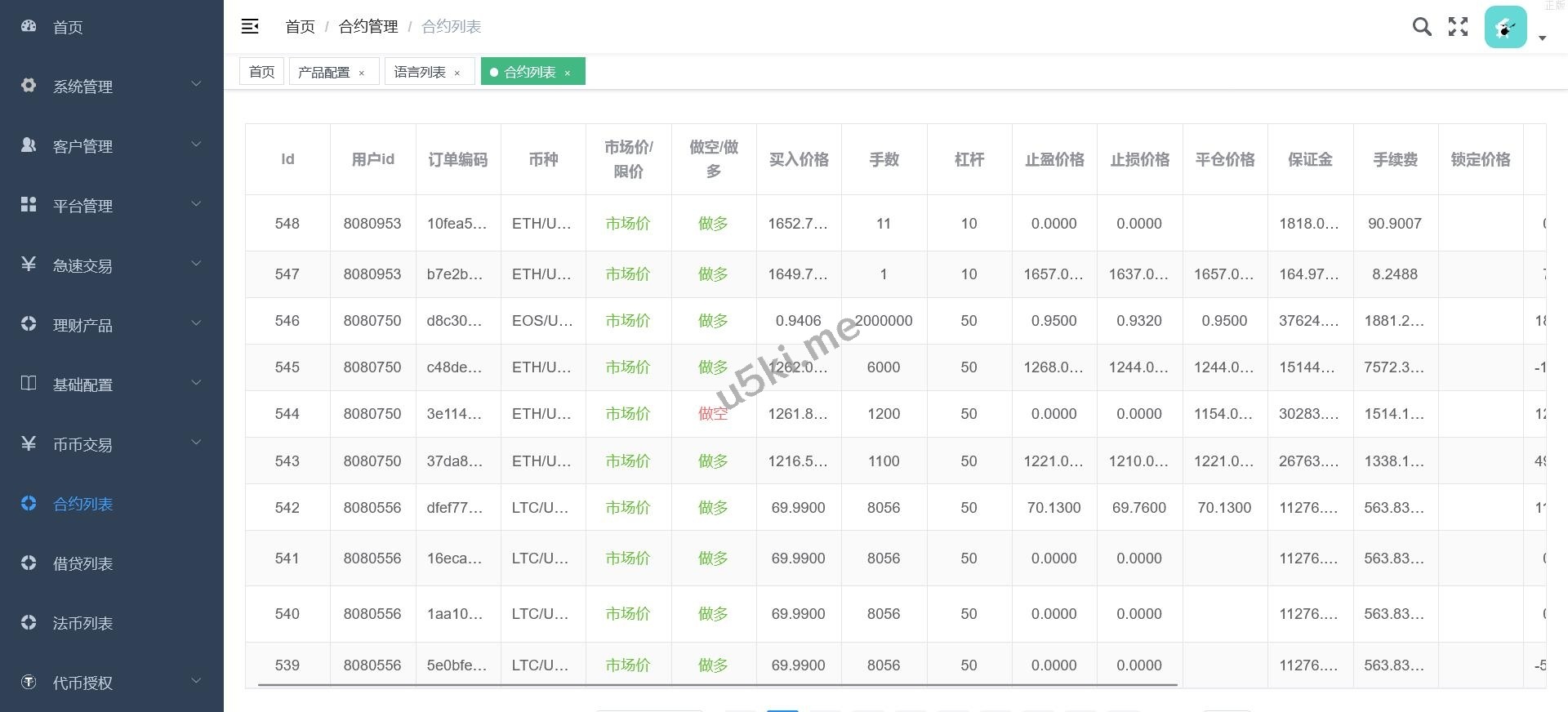1568x712 pixels.
Task: Open the search magnifier icon
Action: click(x=1422, y=27)
